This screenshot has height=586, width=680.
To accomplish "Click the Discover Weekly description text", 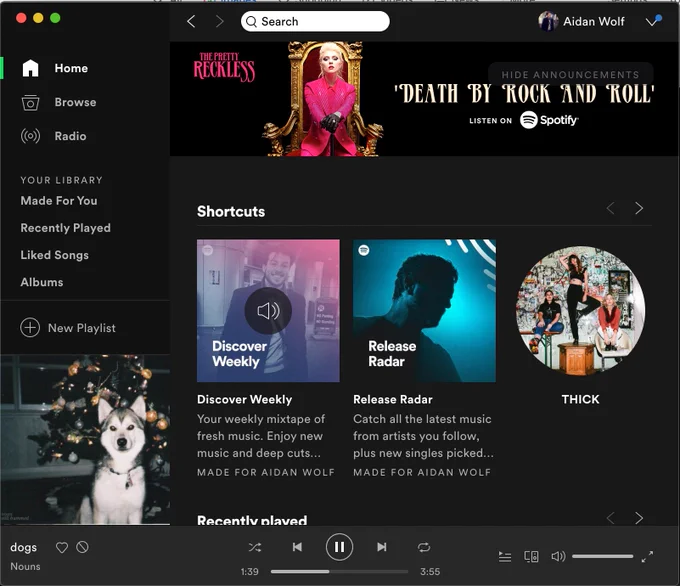I will pyautogui.click(x=261, y=436).
